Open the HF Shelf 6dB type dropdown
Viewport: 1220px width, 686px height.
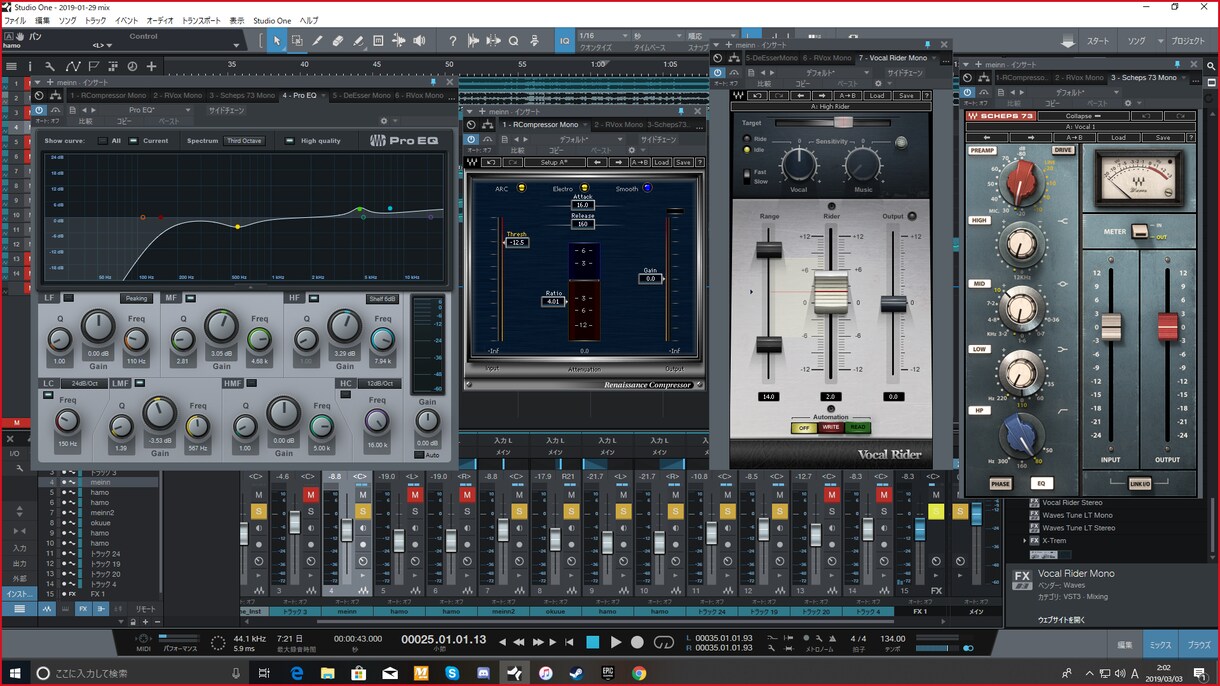(382, 298)
